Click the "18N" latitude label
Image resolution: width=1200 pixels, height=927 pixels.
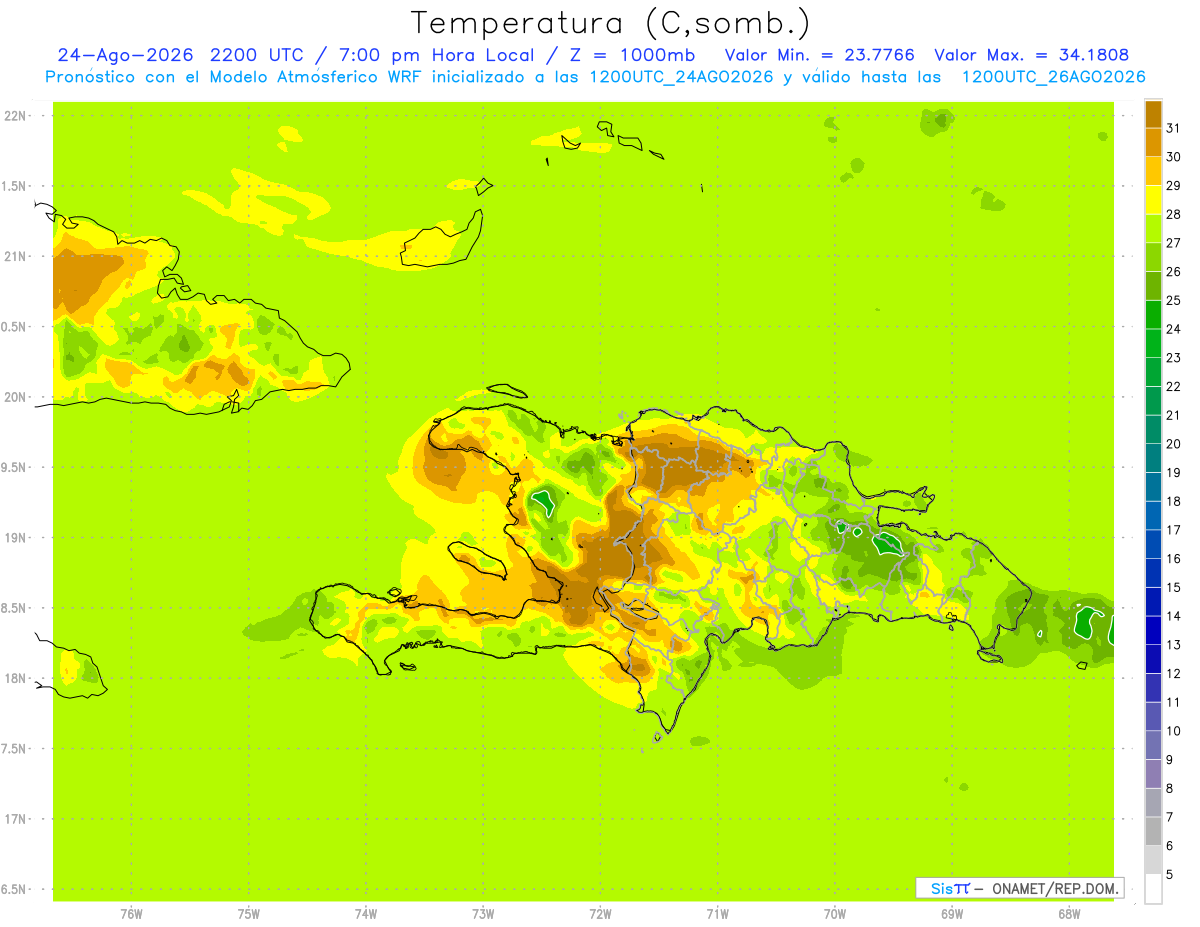16,678
